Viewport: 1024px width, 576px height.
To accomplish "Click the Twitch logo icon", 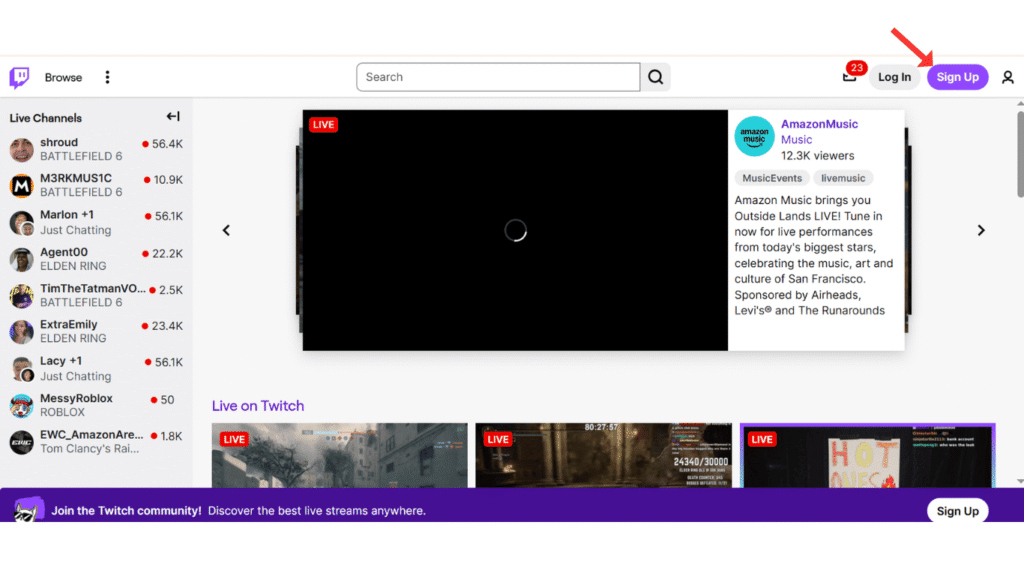I will 18,76.
